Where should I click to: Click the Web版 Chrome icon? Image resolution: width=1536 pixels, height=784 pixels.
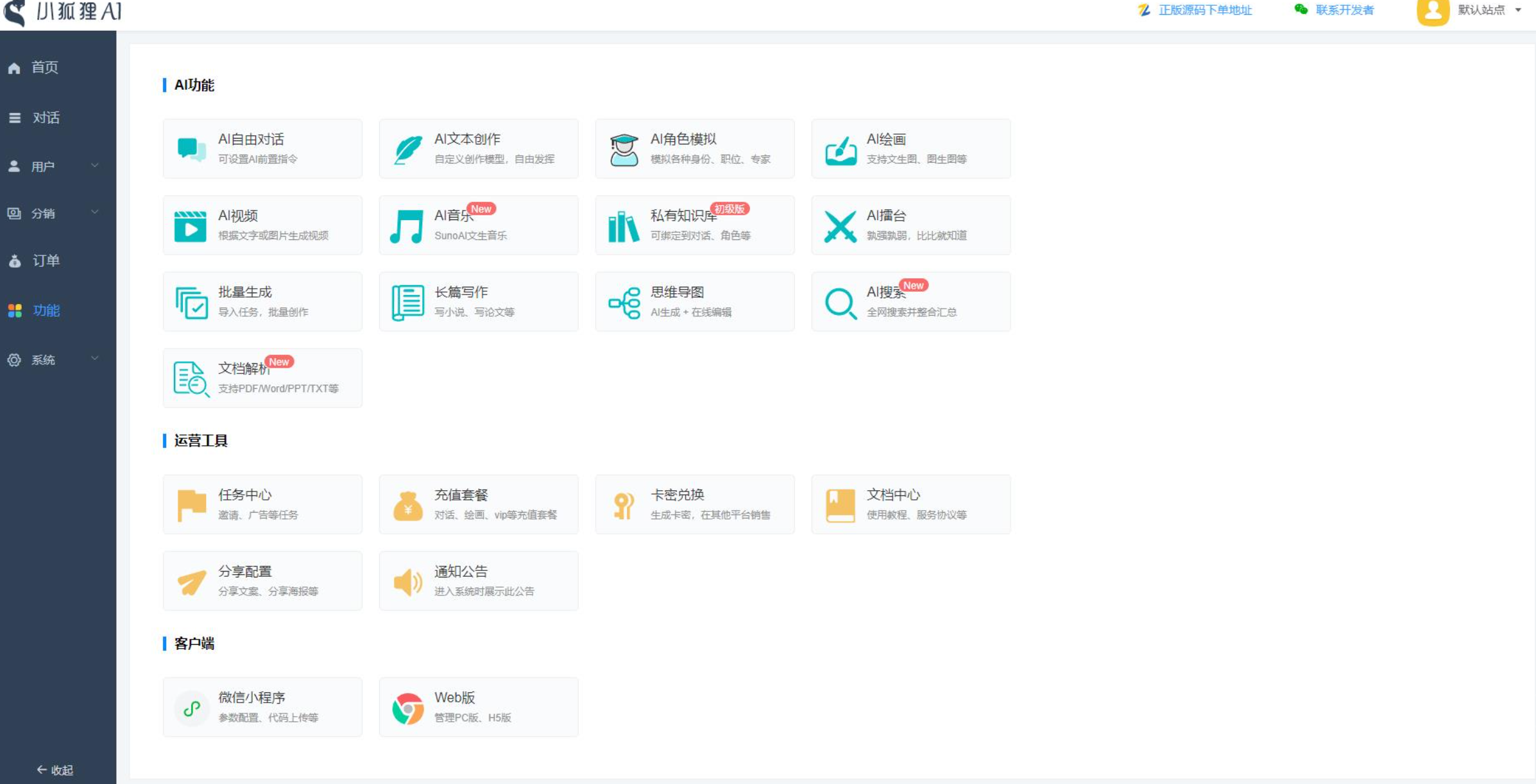407,708
